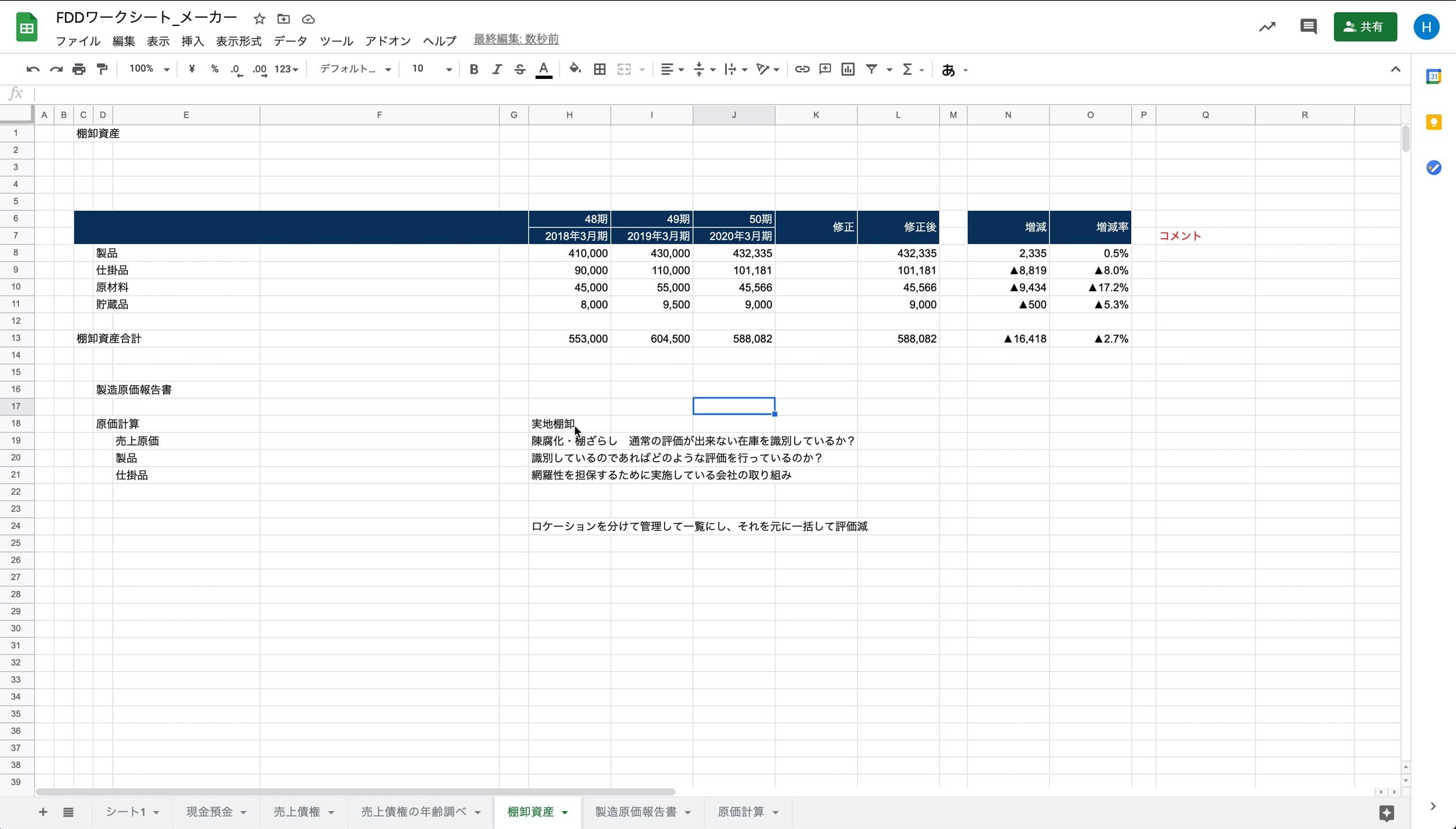
Task: Switch to the 製造原価報告書 sheet tab
Action: (x=636, y=812)
